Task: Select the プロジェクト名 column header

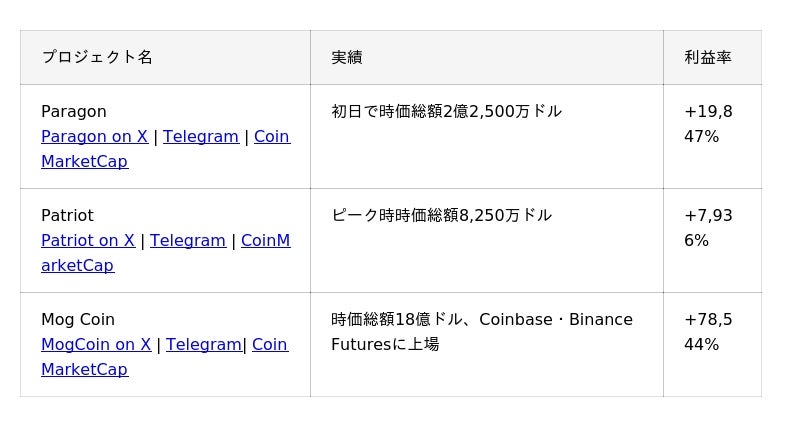Action: click(165, 57)
